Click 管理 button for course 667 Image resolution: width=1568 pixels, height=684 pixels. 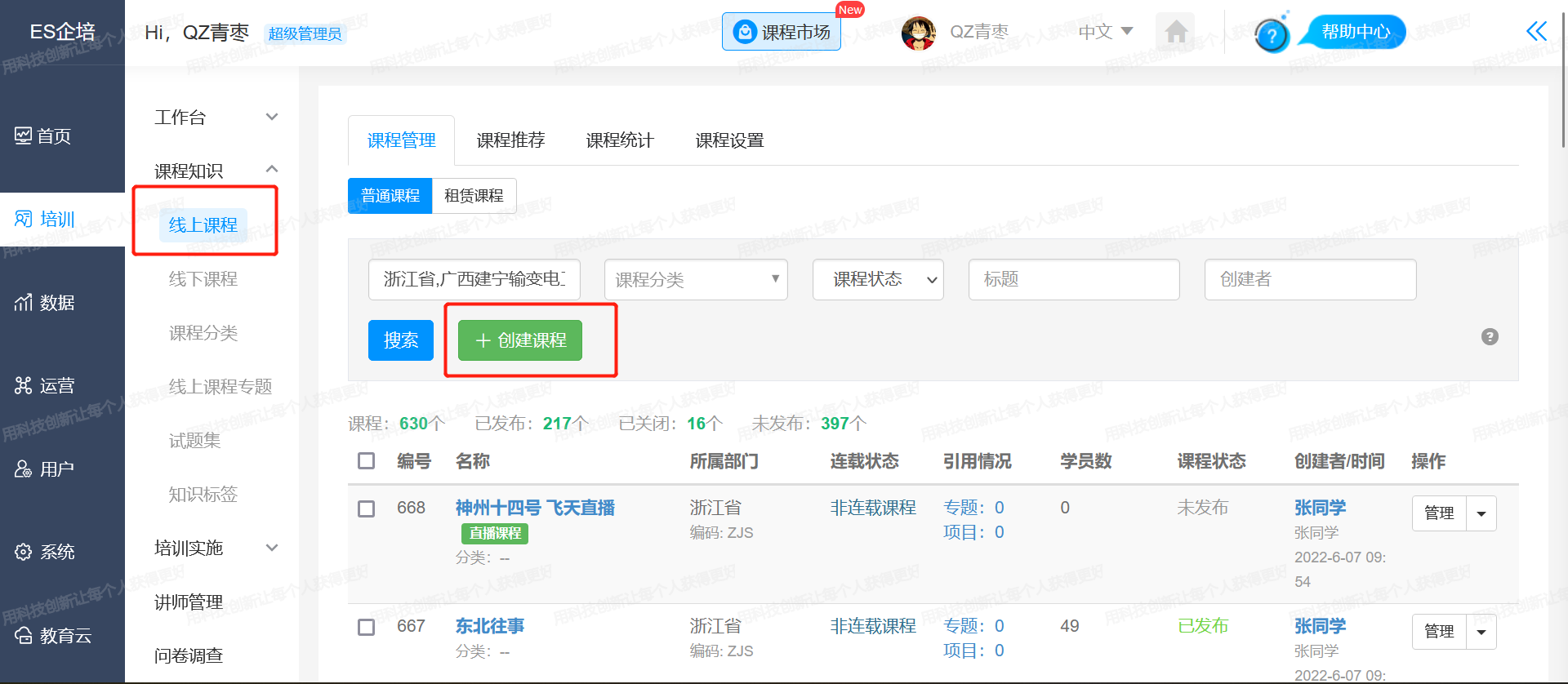click(1439, 632)
